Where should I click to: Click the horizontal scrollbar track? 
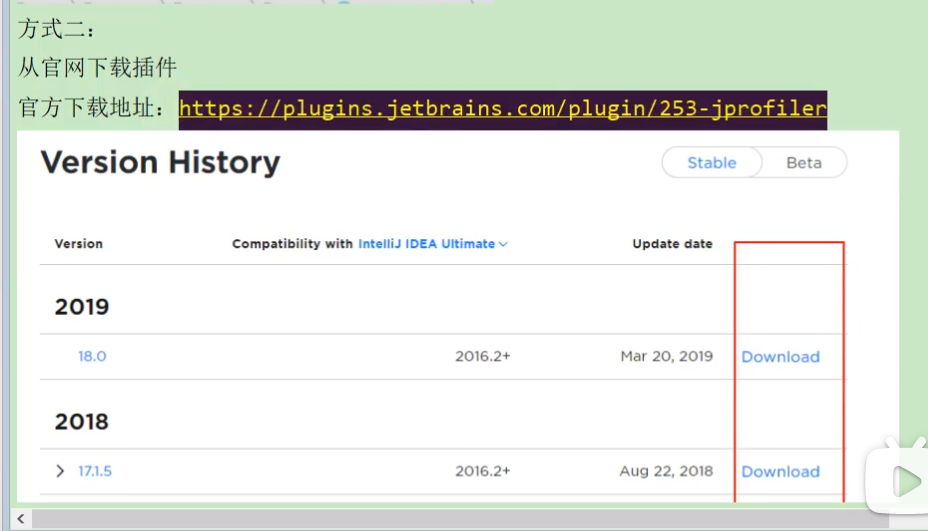pyautogui.click(x=450, y=518)
